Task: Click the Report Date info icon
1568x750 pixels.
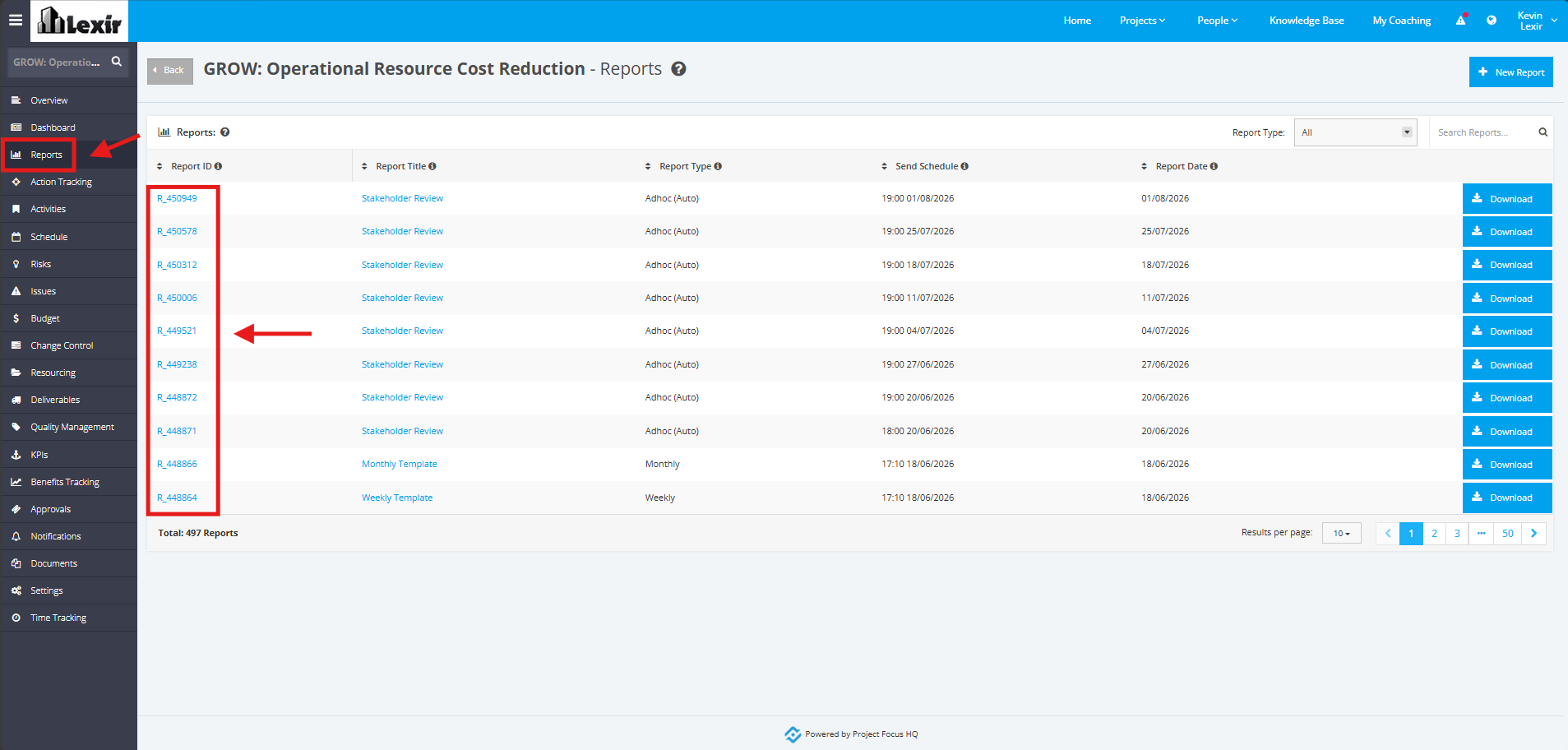Action: pos(1214,166)
